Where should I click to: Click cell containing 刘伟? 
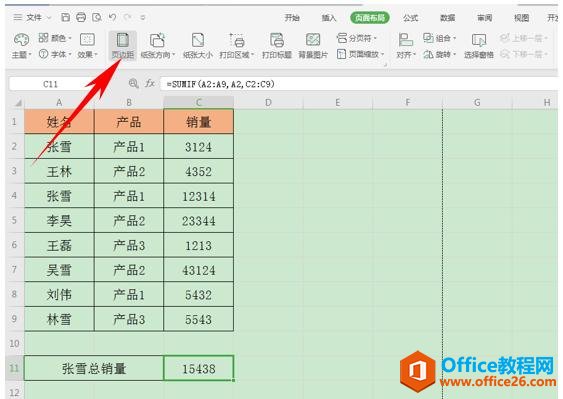point(59,294)
